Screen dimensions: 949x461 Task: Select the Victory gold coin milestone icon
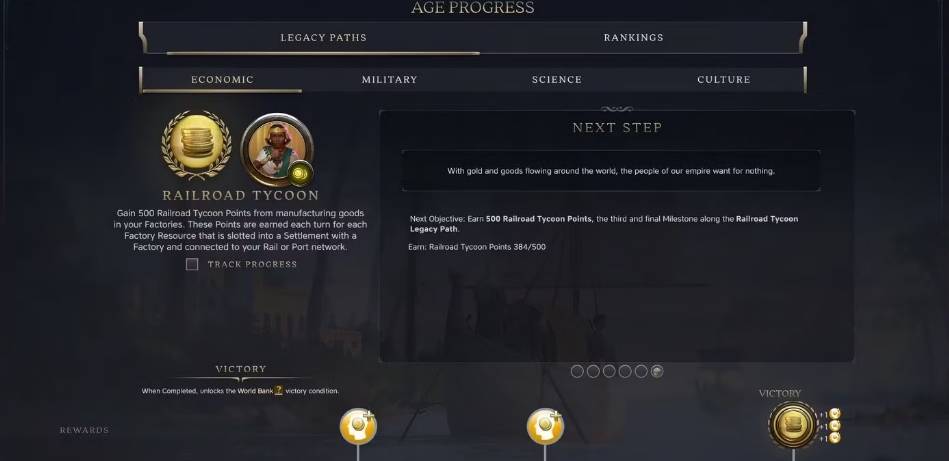pyautogui.click(x=792, y=425)
